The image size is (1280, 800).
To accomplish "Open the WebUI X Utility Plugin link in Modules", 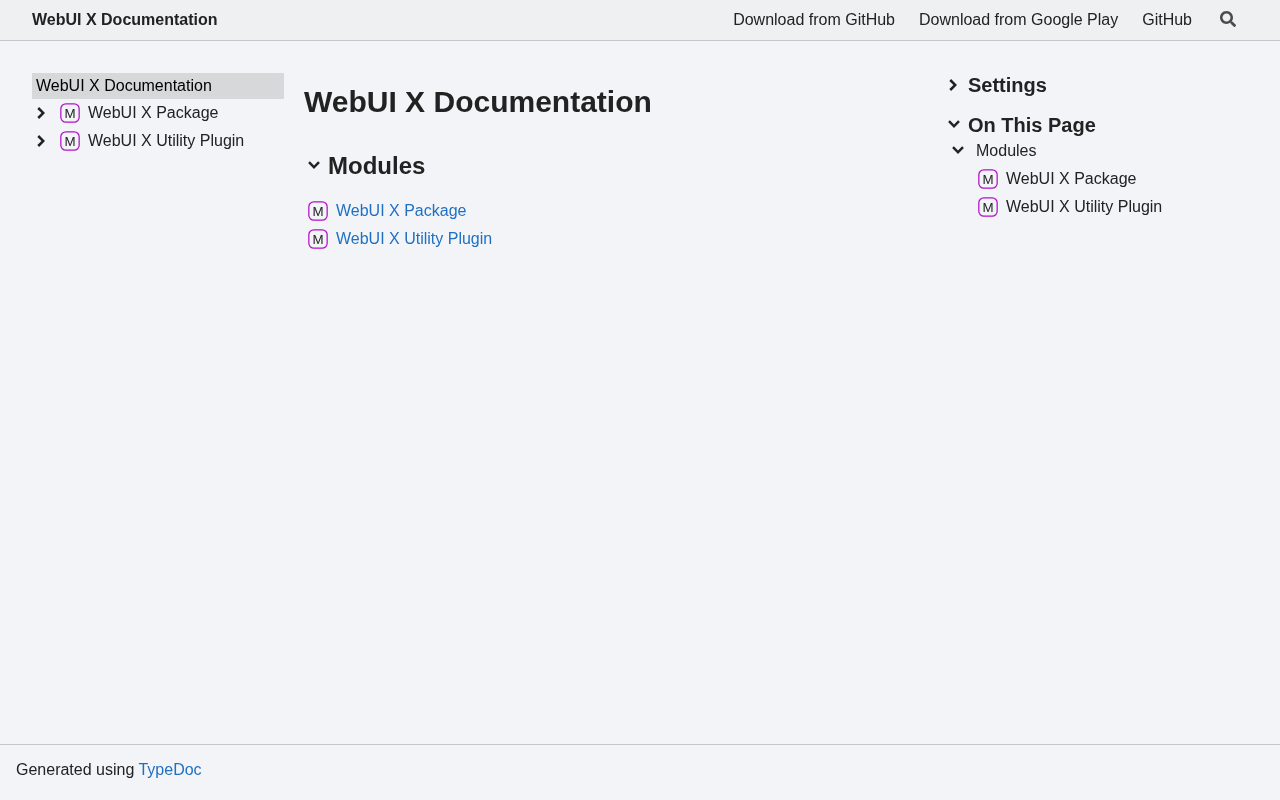I will [x=414, y=239].
